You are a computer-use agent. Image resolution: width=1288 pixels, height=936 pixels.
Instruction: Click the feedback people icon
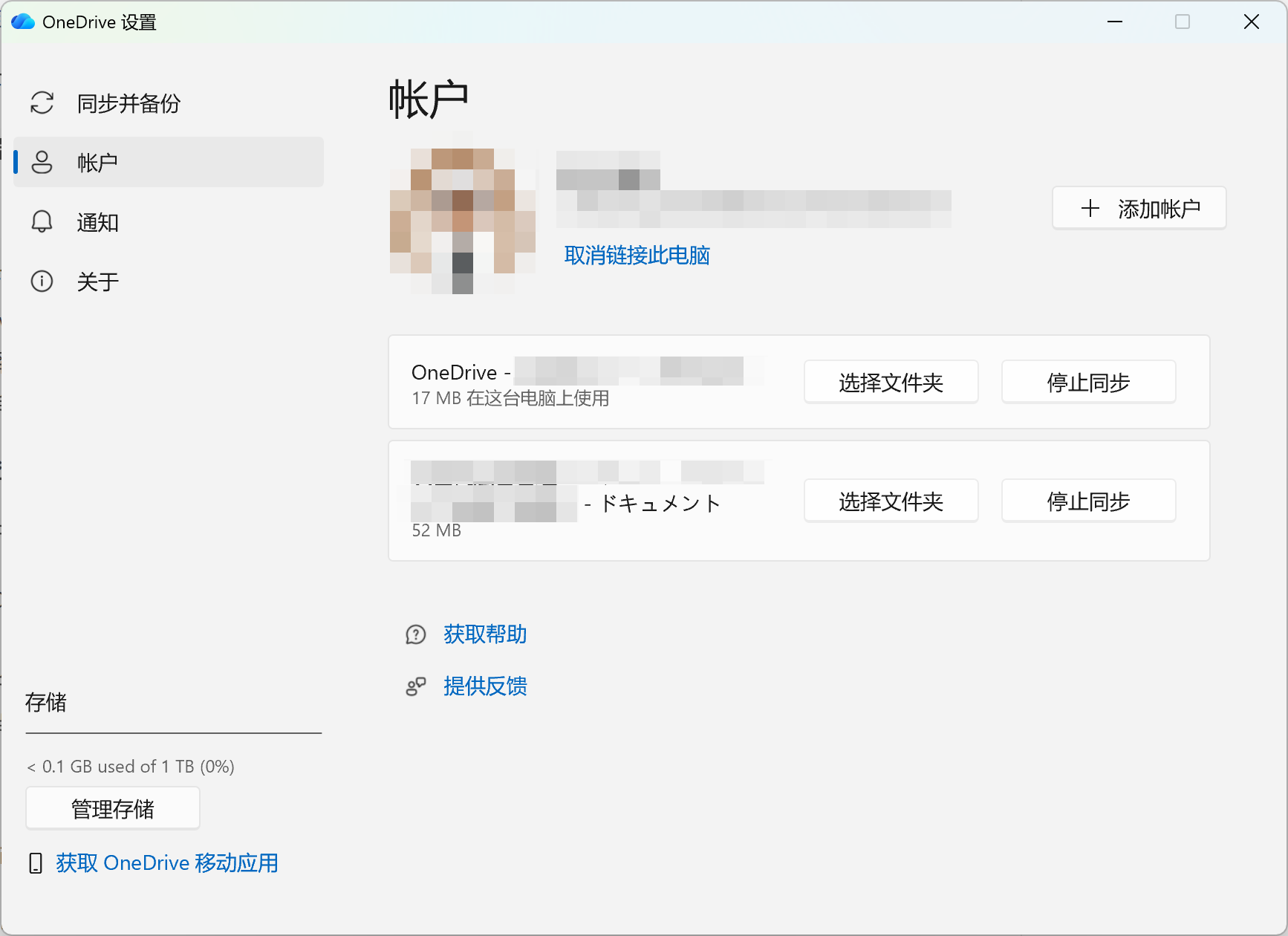pyautogui.click(x=416, y=686)
